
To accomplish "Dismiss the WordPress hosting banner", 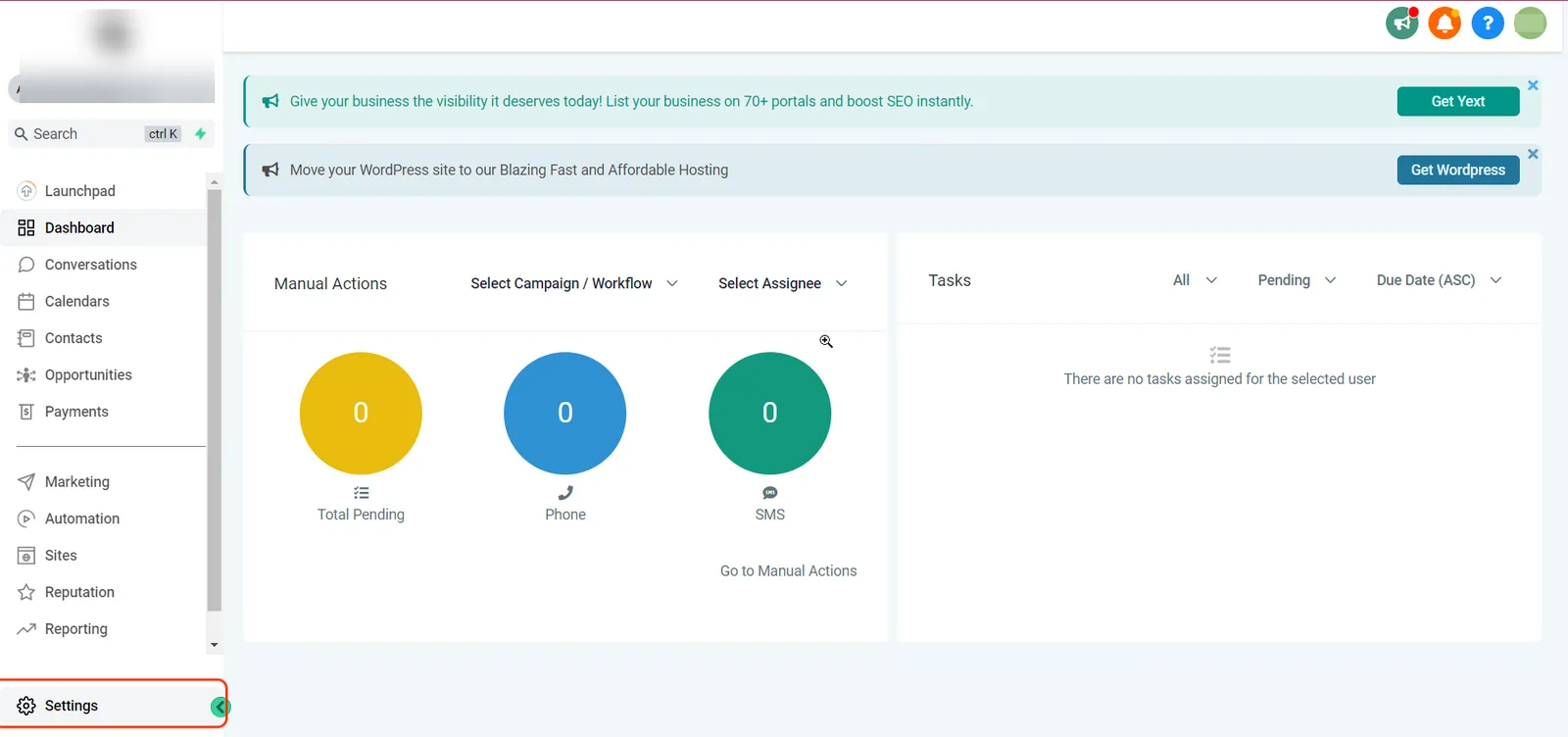I will (x=1533, y=154).
